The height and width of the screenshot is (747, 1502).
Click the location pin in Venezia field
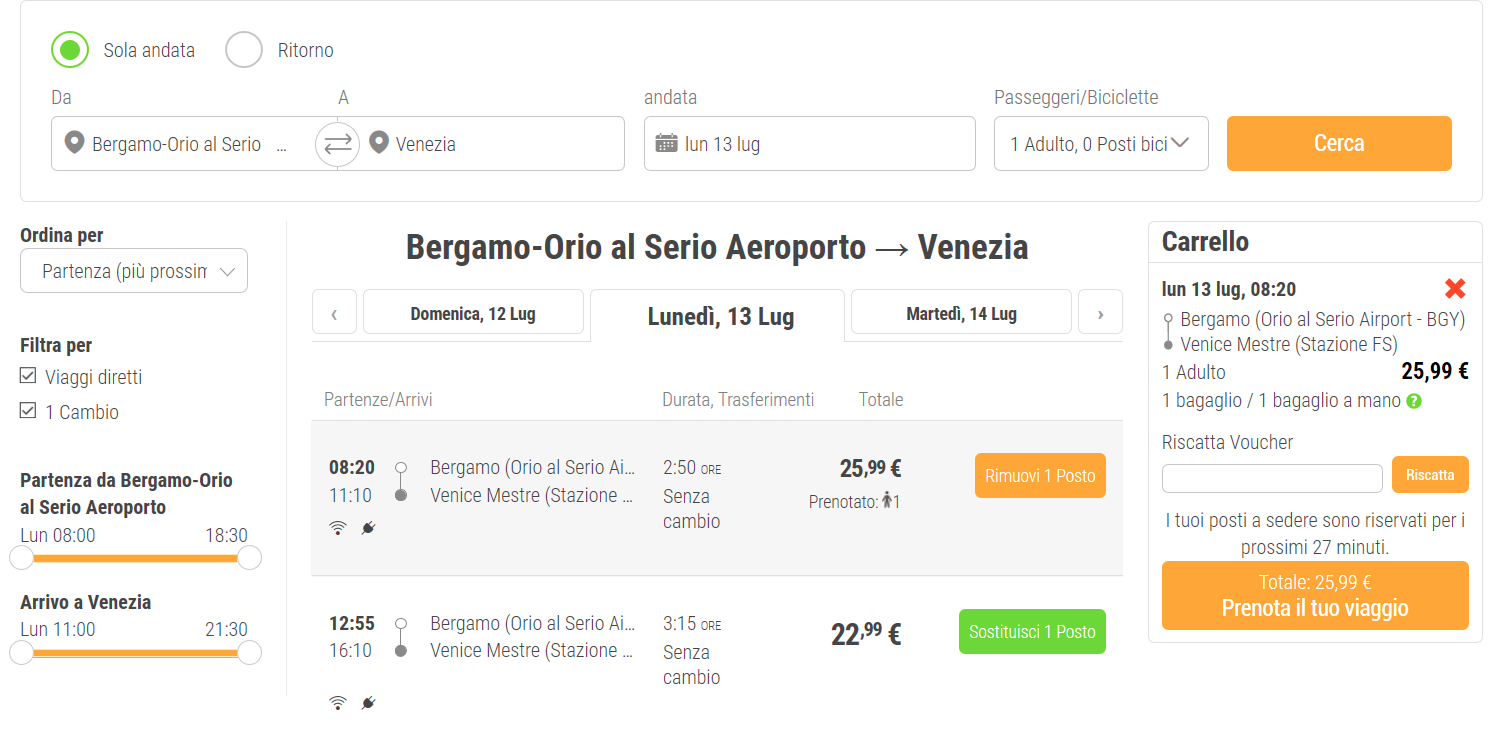pos(378,143)
